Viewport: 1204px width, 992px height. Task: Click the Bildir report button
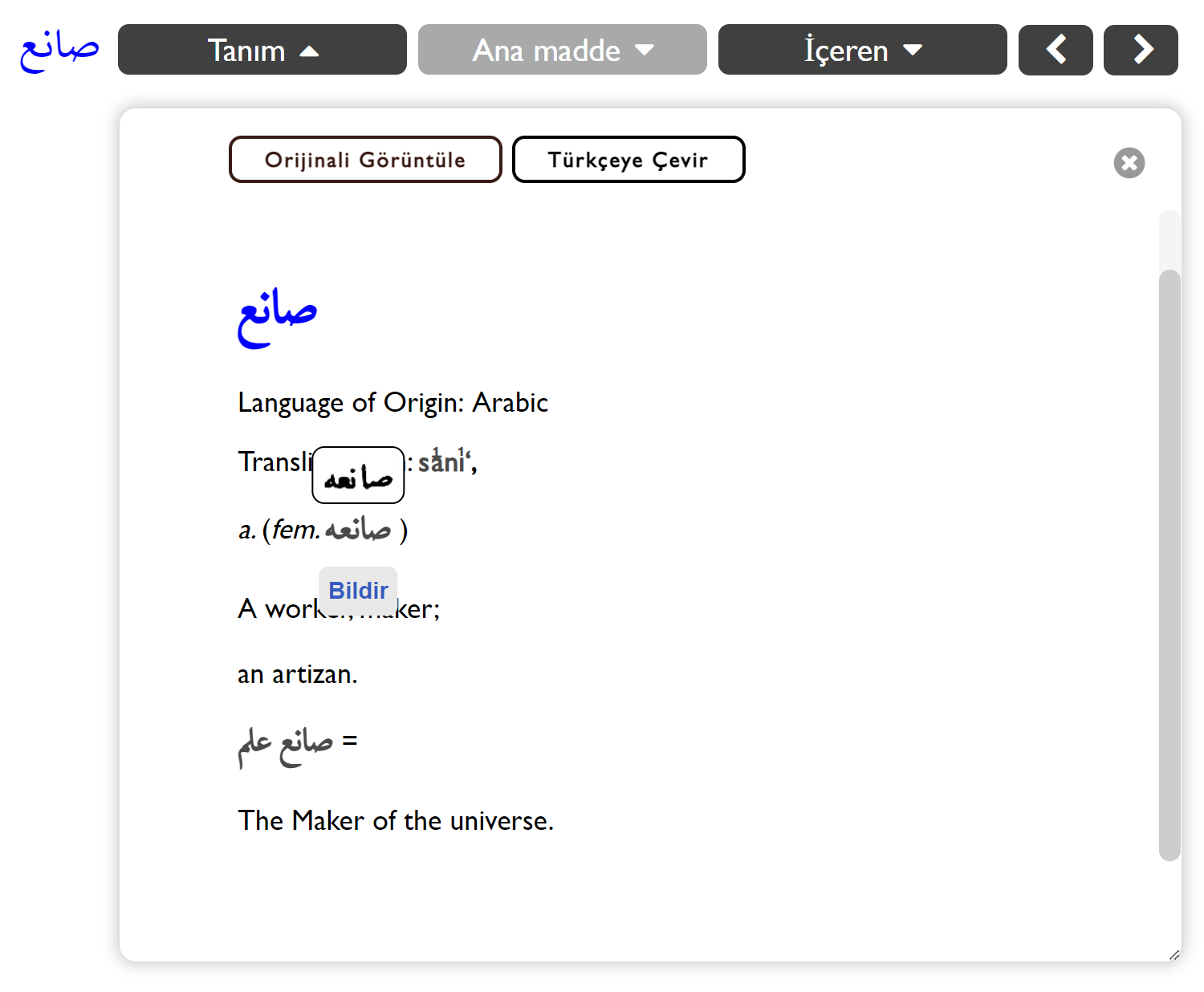(358, 590)
